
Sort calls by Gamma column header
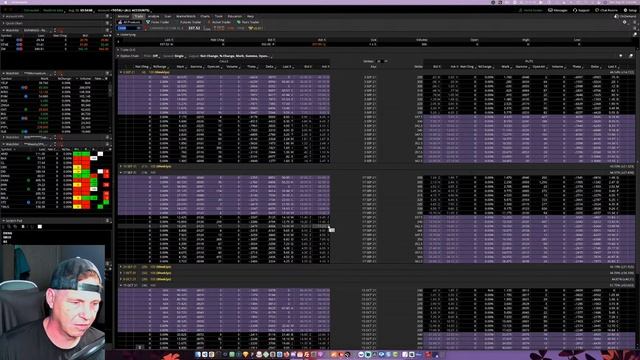[196, 67]
